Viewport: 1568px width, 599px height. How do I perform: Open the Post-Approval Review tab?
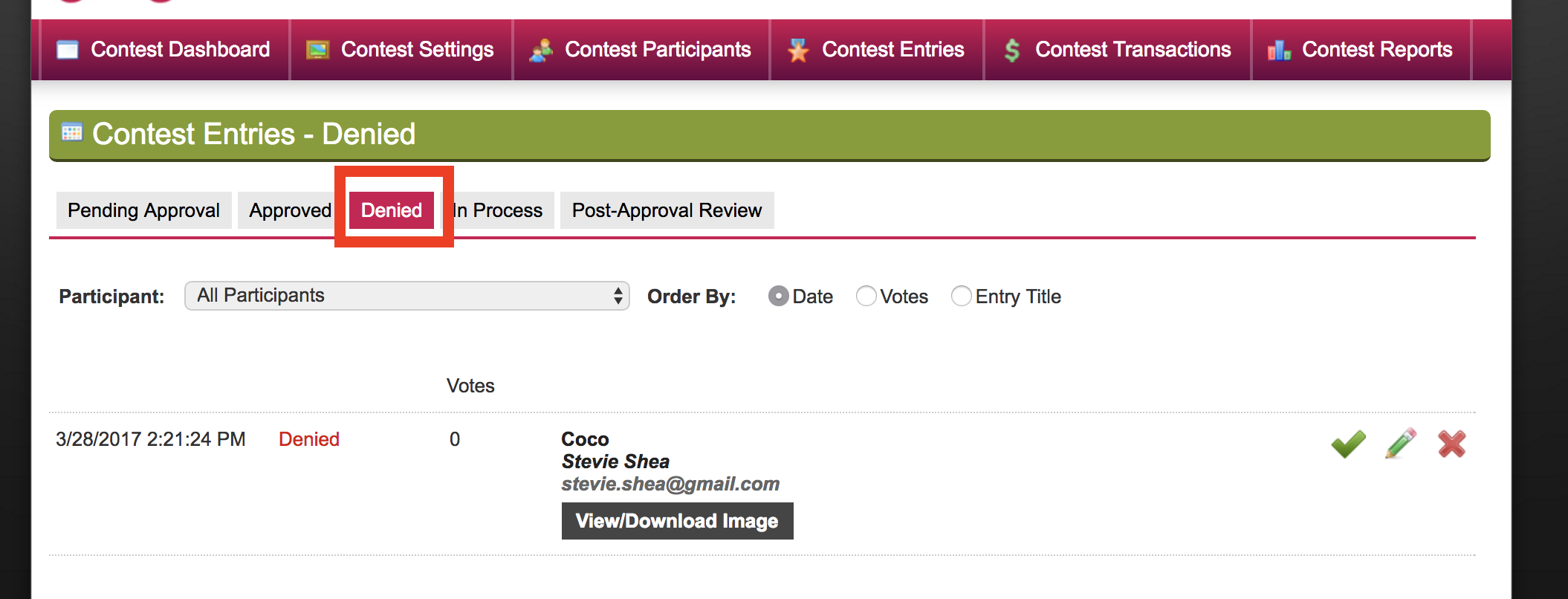pyautogui.click(x=667, y=210)
